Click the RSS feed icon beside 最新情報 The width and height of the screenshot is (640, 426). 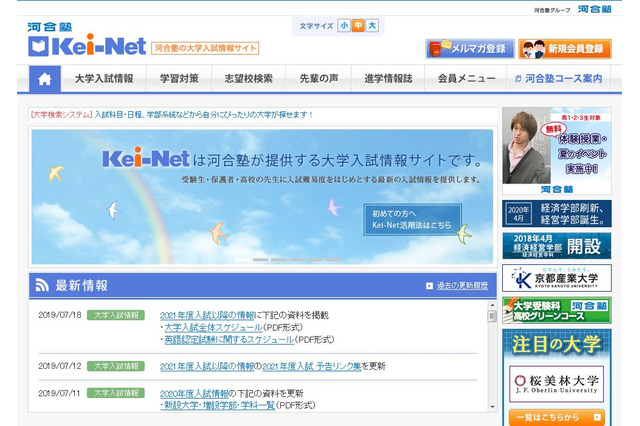click(42, 285)
